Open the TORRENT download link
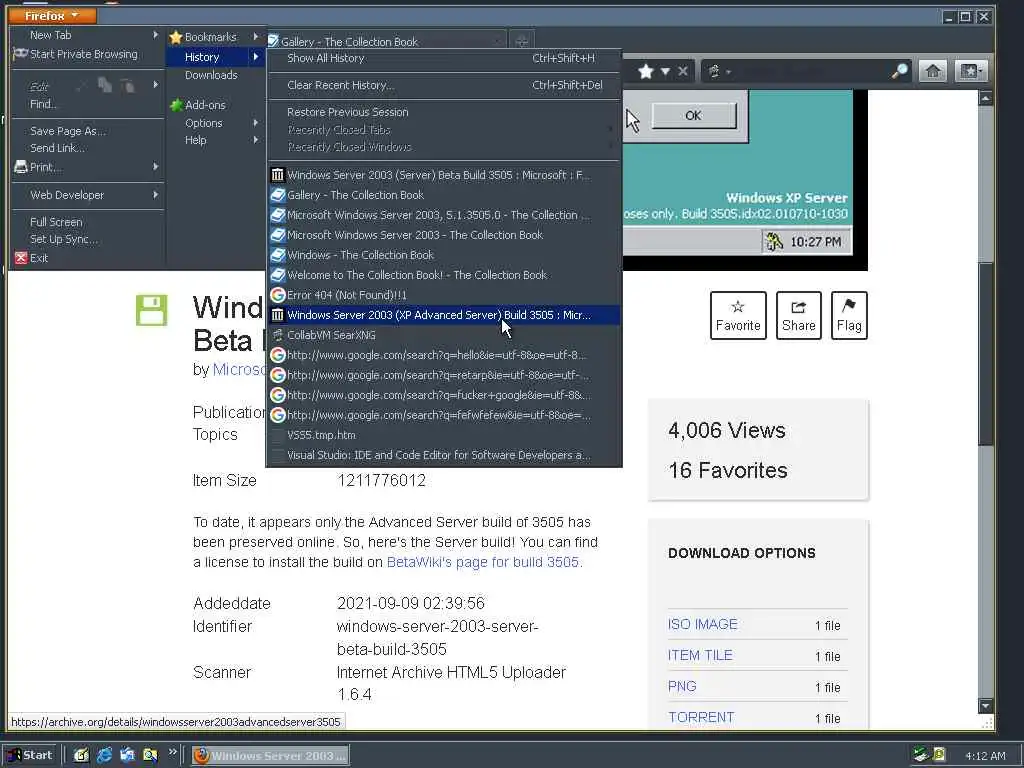The image size is (1024, 768). pos(701,717)
